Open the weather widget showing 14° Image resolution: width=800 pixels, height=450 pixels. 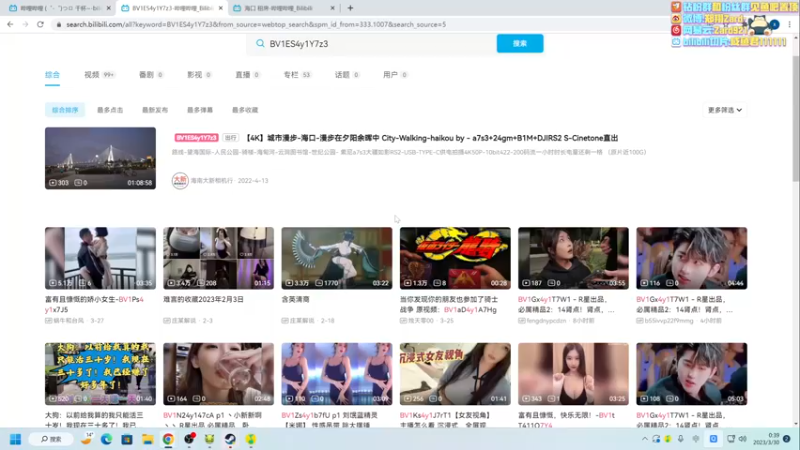(x=86, y=439)
